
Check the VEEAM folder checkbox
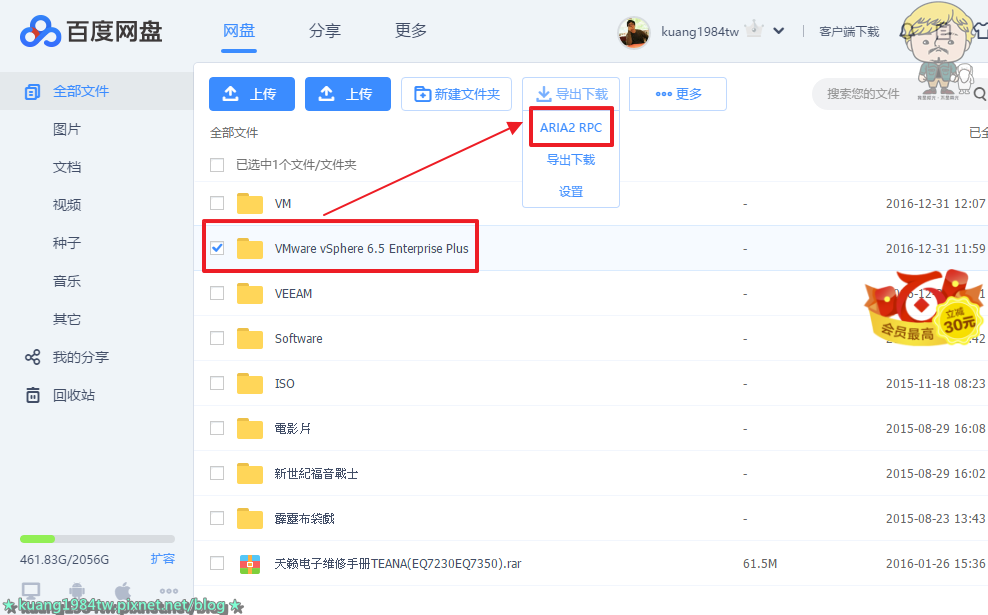[x=217, y=293]
